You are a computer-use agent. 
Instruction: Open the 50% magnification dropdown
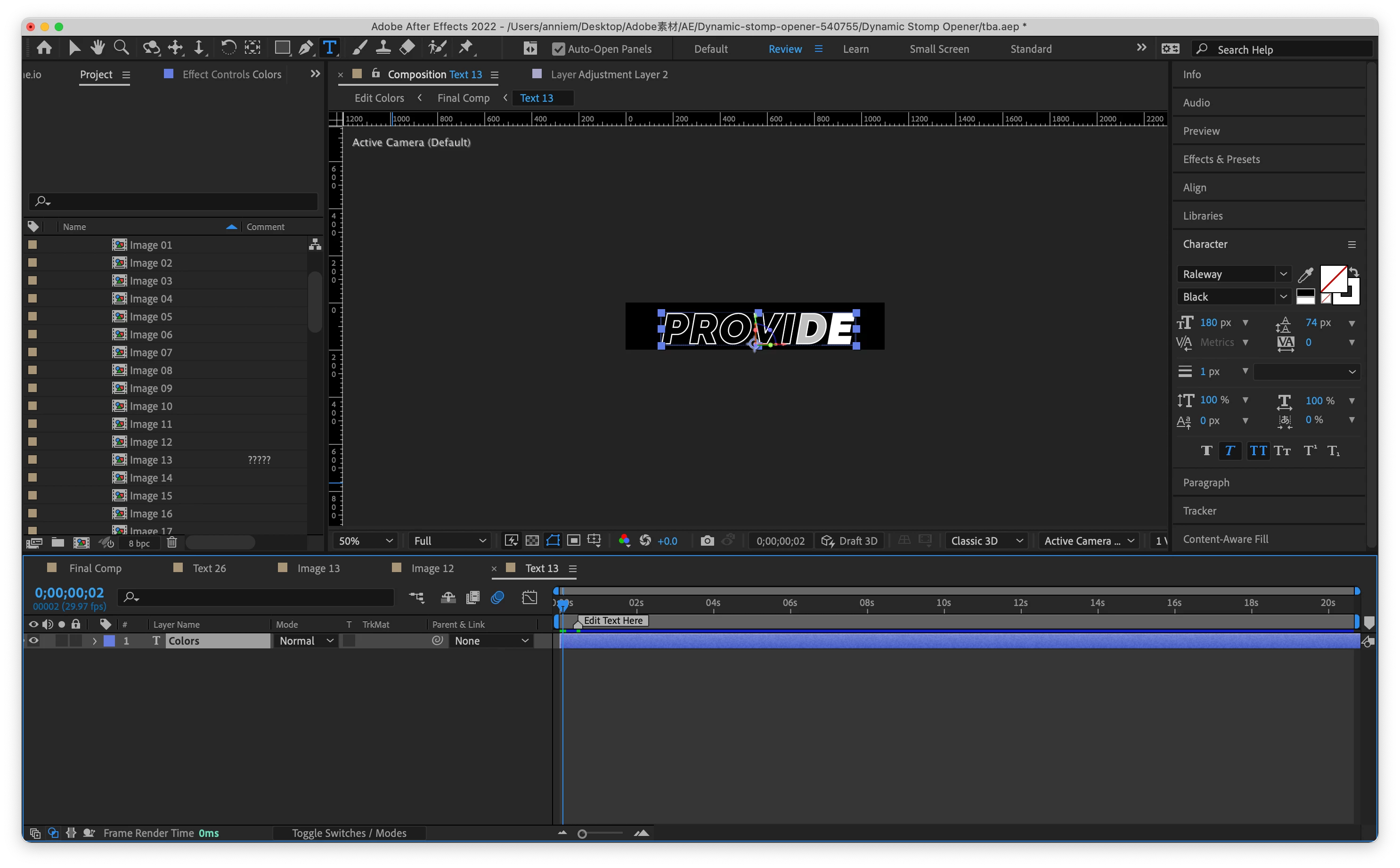pos(365,540)
